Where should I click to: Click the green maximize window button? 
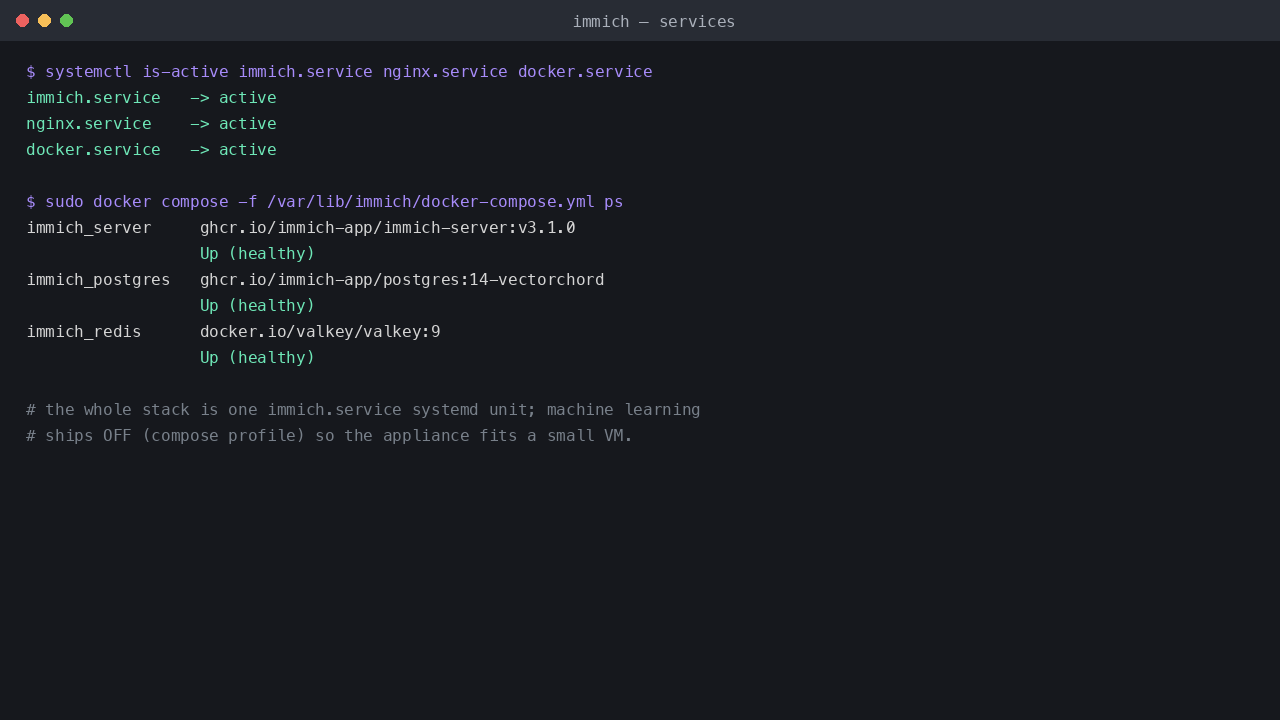tap(66, 20)
